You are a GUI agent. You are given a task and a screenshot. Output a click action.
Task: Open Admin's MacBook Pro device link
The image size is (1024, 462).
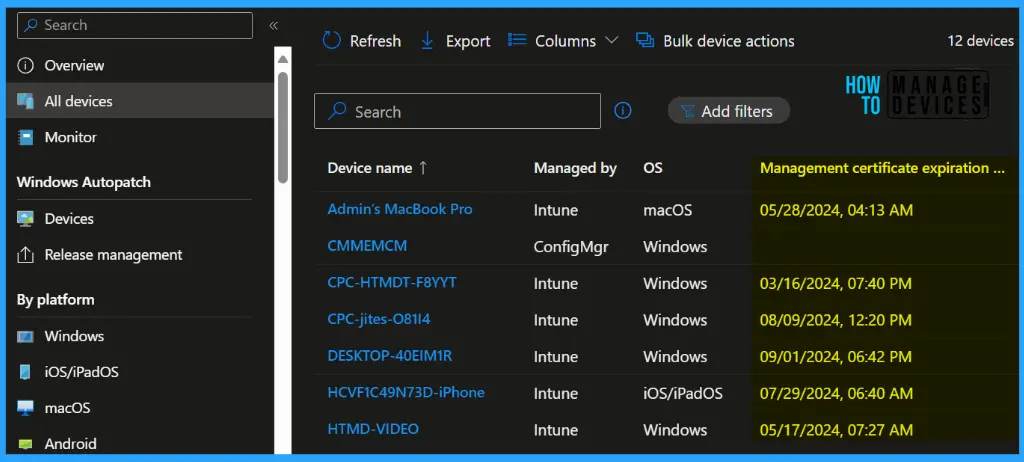pos(400,209)
